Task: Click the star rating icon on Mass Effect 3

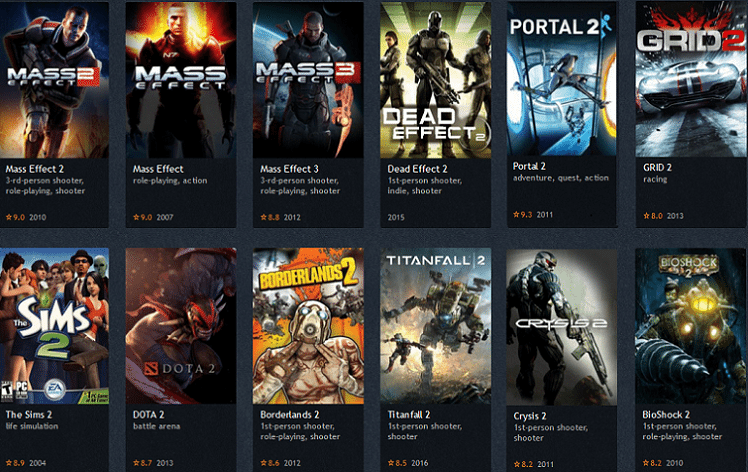Action: tap(263, 217)
